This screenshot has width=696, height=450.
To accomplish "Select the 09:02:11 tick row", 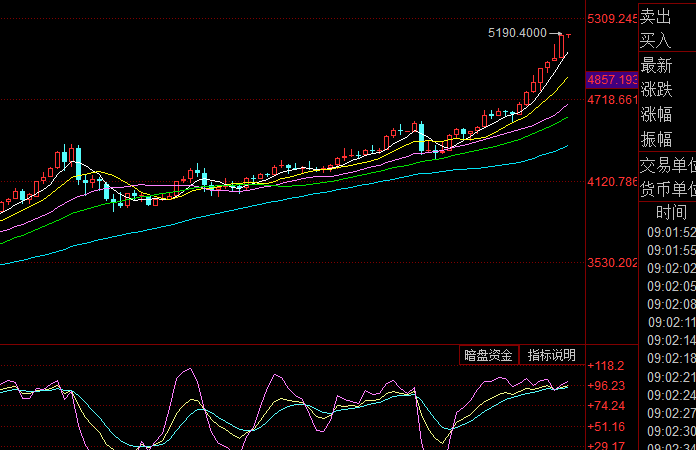I will tap(671, 322).
